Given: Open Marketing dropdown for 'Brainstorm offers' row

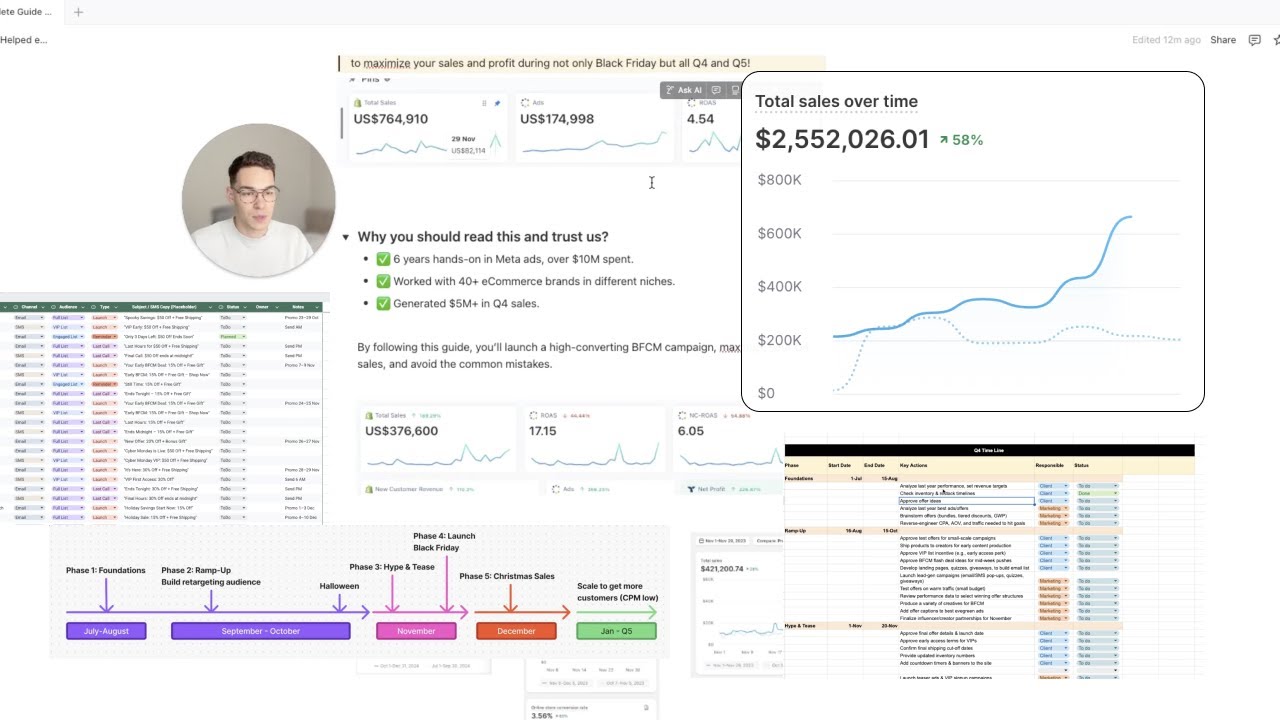Looking at the screenshot, I should point(1053,516).
